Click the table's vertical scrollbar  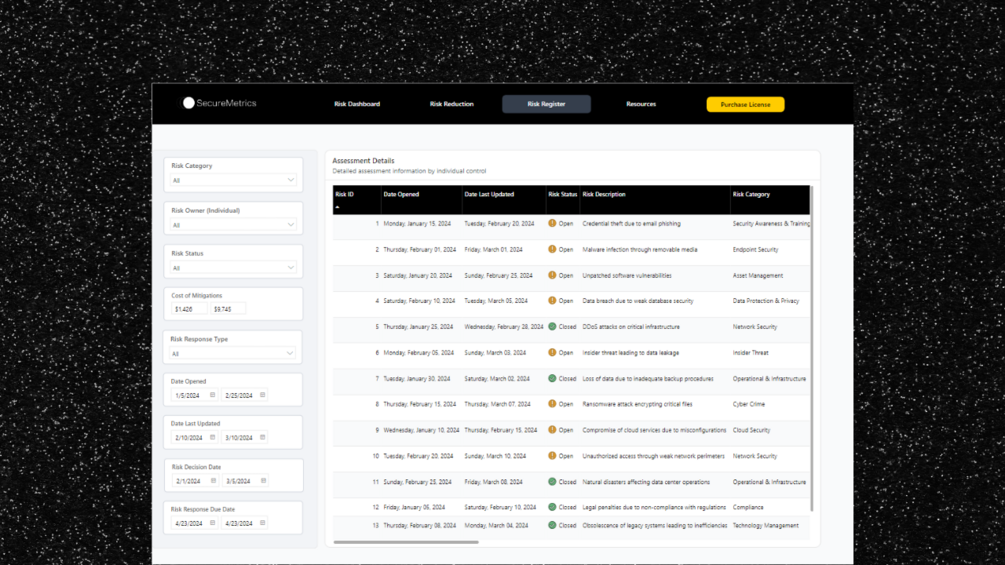pyautogui.click(x=811, y=348)
